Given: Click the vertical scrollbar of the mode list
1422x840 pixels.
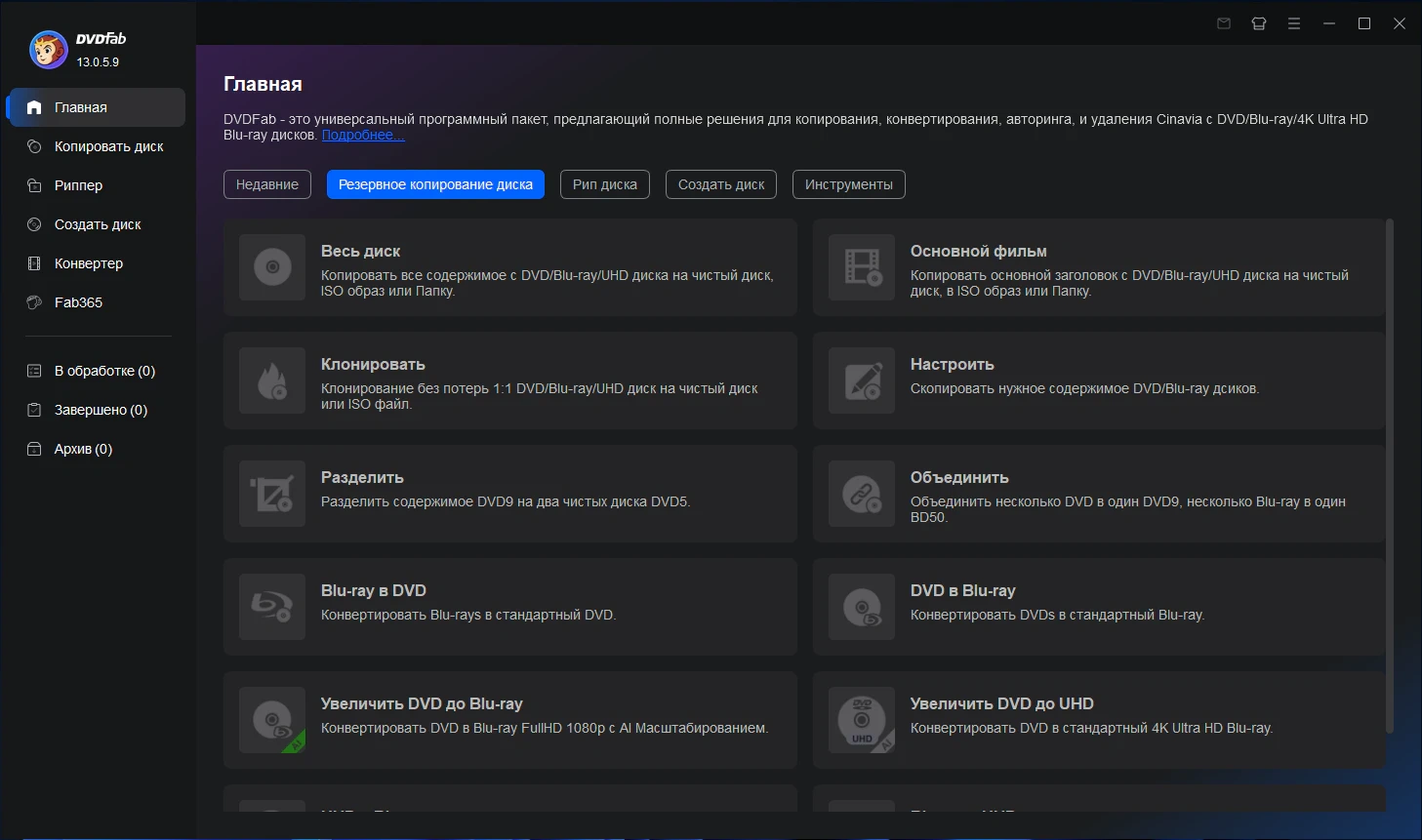Looking at the screenshot, I should (1390, 476).
